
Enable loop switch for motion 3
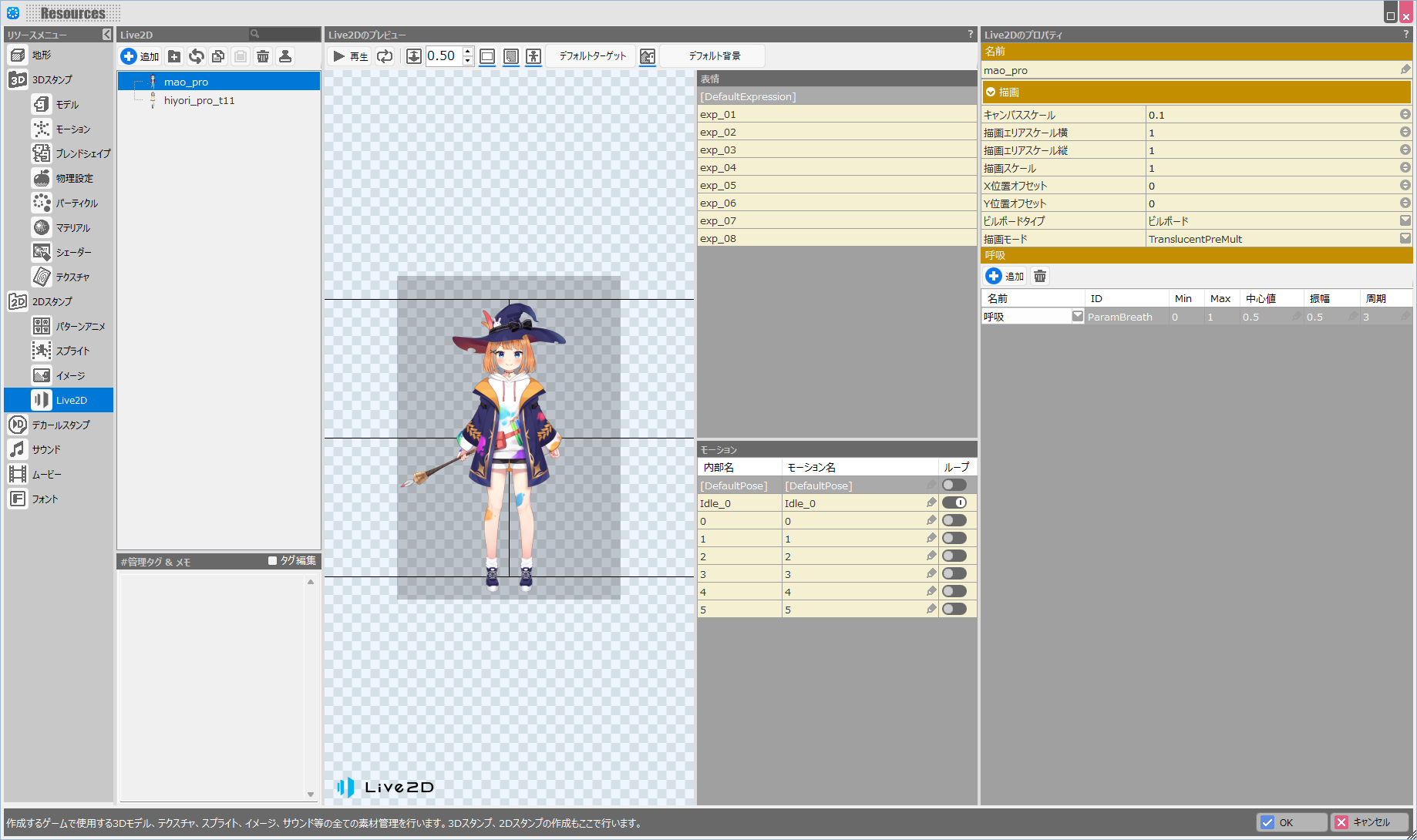pyautogui.click(x=954, y=574)
